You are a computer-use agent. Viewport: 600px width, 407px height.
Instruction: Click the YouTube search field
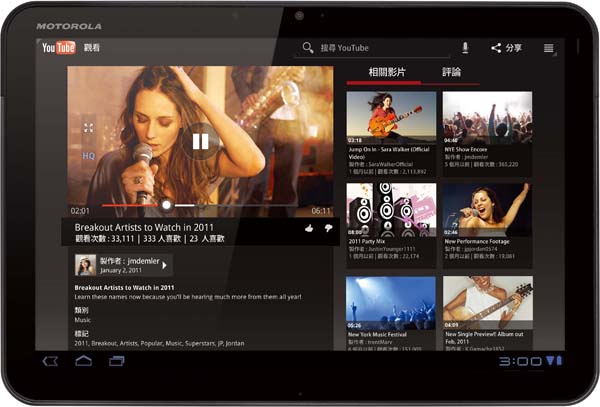coord(380,47)
